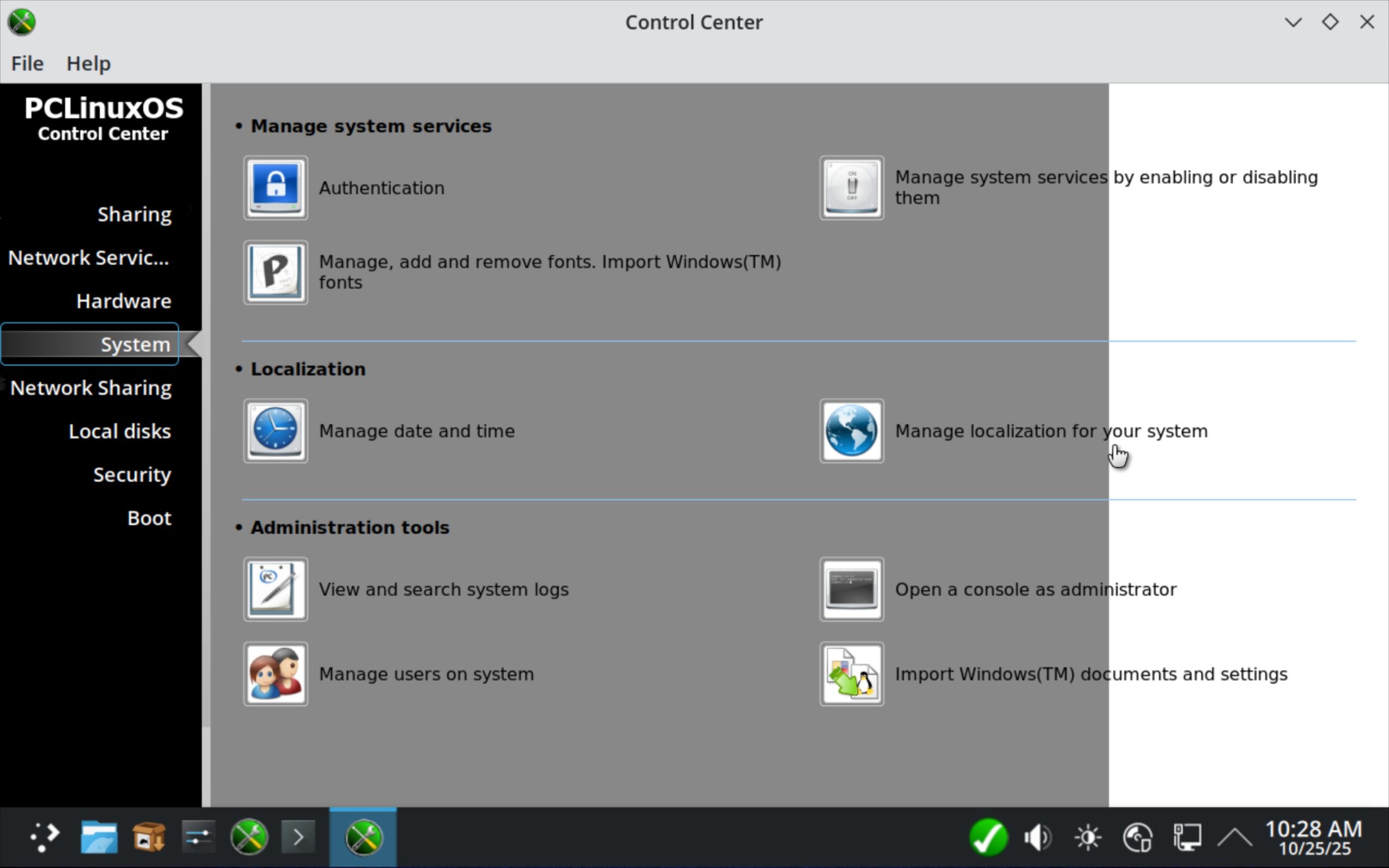
Task: Open the Import Windows documents icon
Action: [x=851, y=674]
